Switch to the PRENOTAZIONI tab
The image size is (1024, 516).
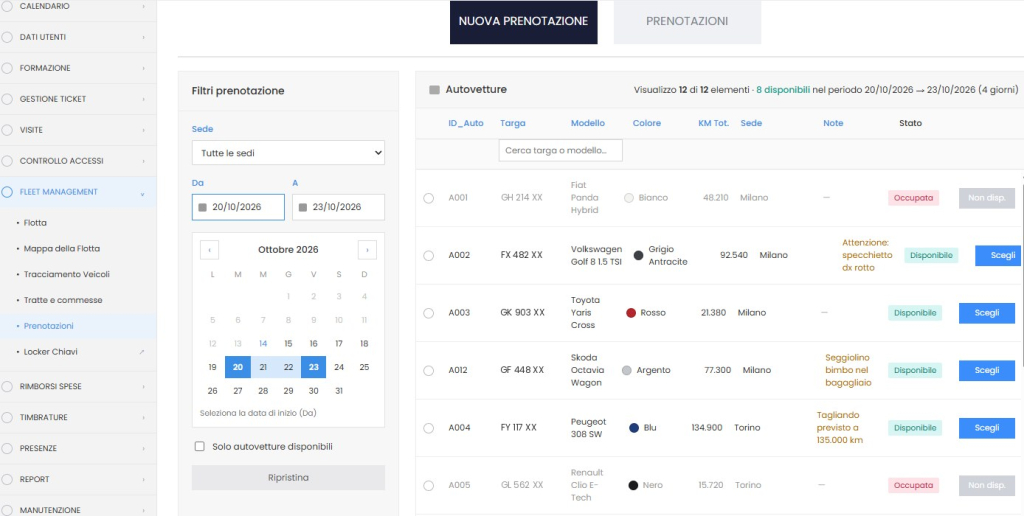[687, 22]
